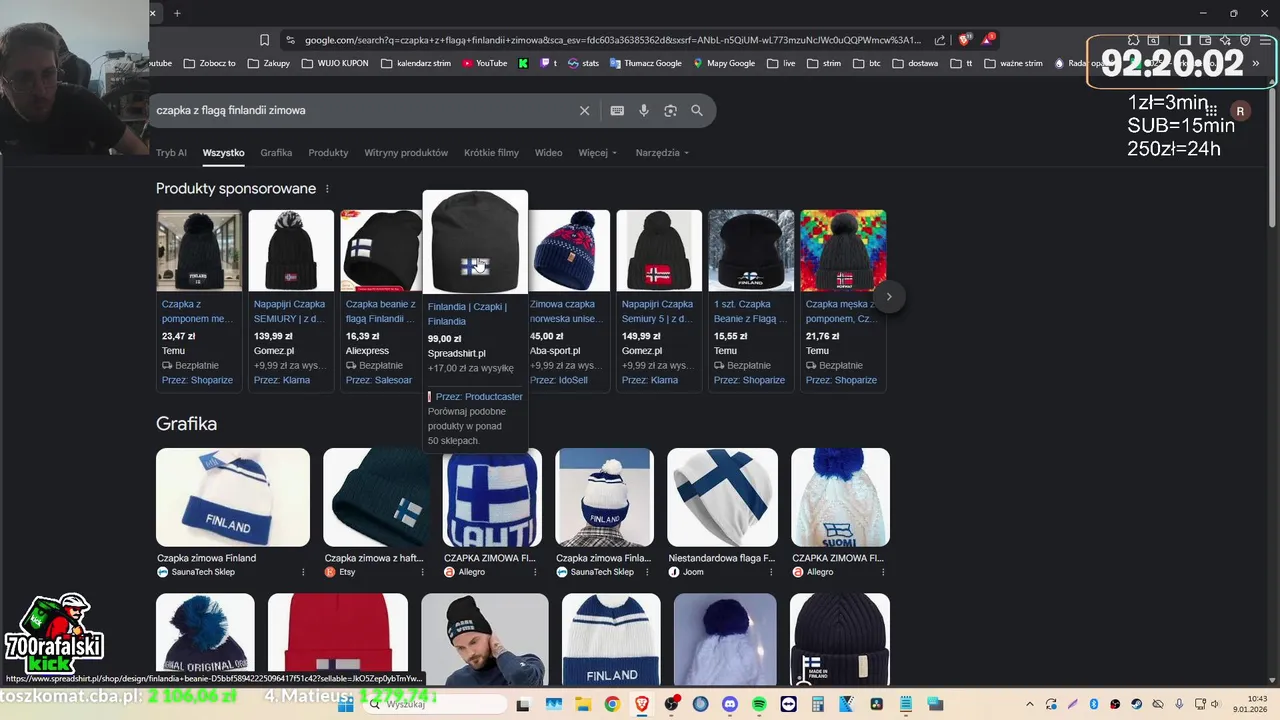Open three-dot menu of SaunaTech Finland hat
This screenshot has height=720, width=1280.
[x=303, y=572]
